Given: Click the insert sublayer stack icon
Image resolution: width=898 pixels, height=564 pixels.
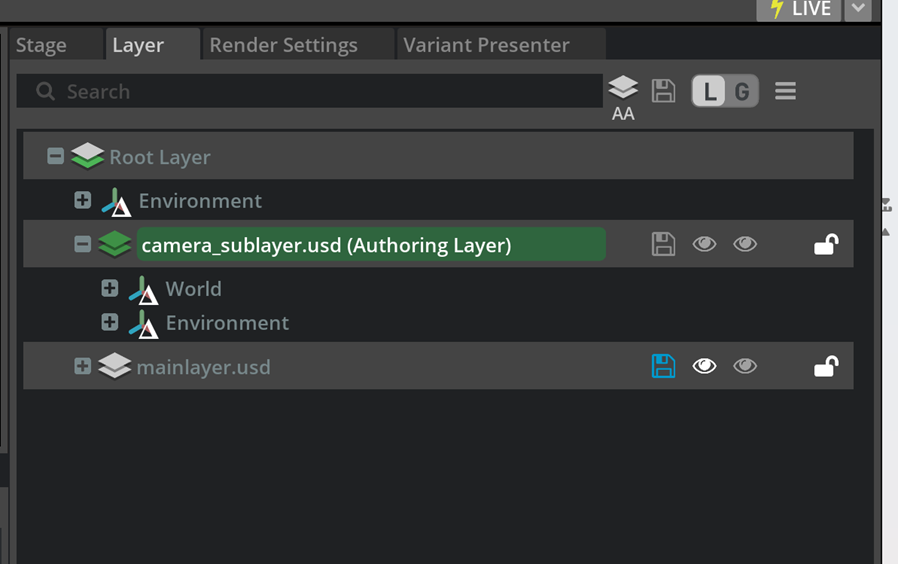Looking at the screenshot, I should coord(623,88).
